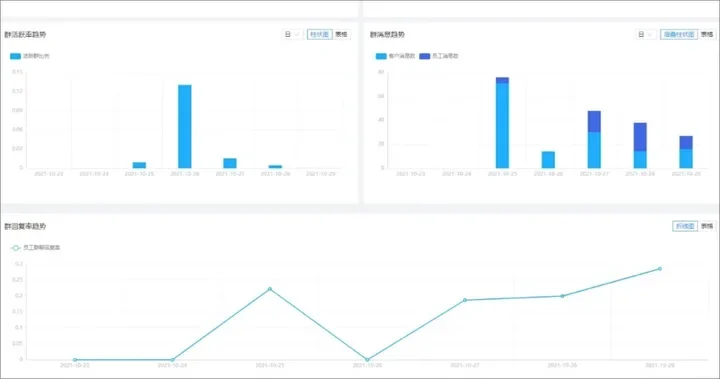
Task: Click the 2021-10-29 stacked bar in 群消息趋势
Action: [x=686, y=152]
